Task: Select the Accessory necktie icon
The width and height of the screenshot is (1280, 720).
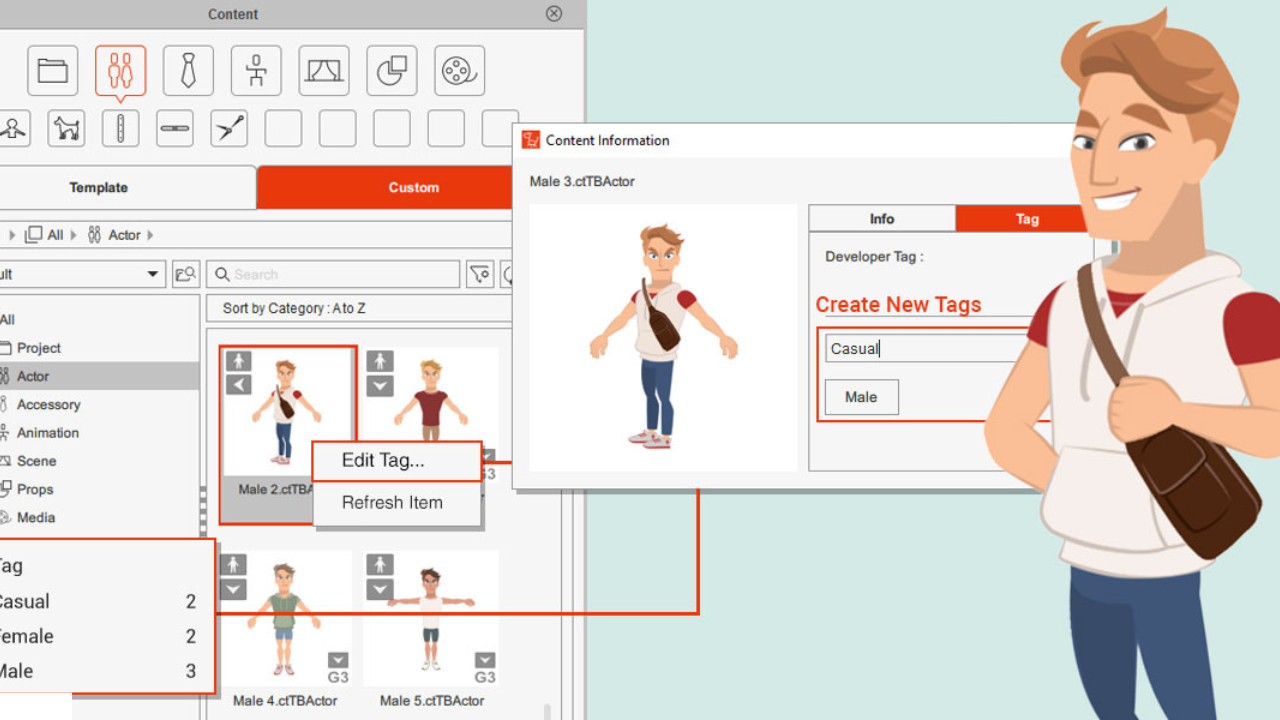Action: (188, 71)
